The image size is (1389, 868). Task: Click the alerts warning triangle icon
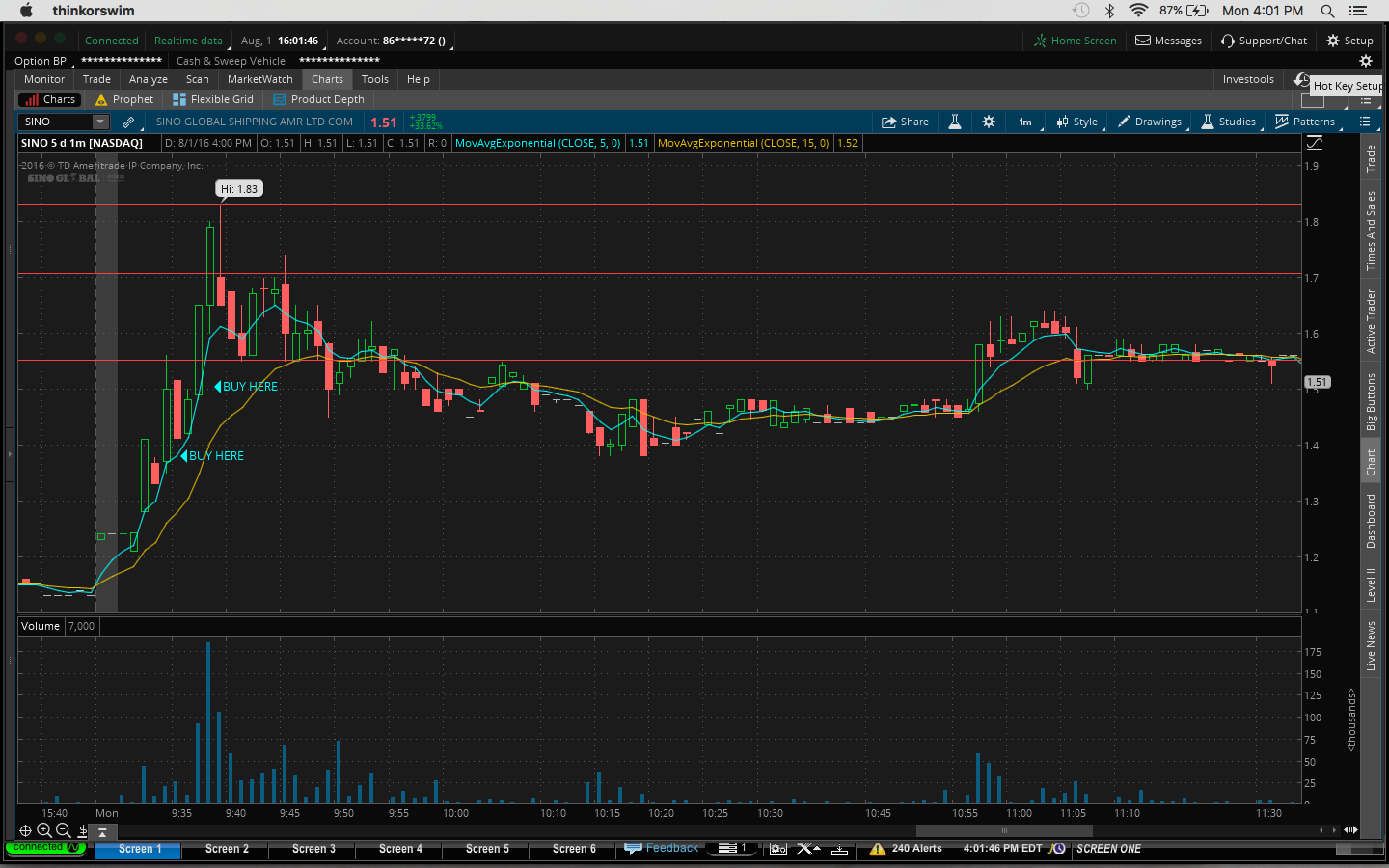[x=878, y=849]
